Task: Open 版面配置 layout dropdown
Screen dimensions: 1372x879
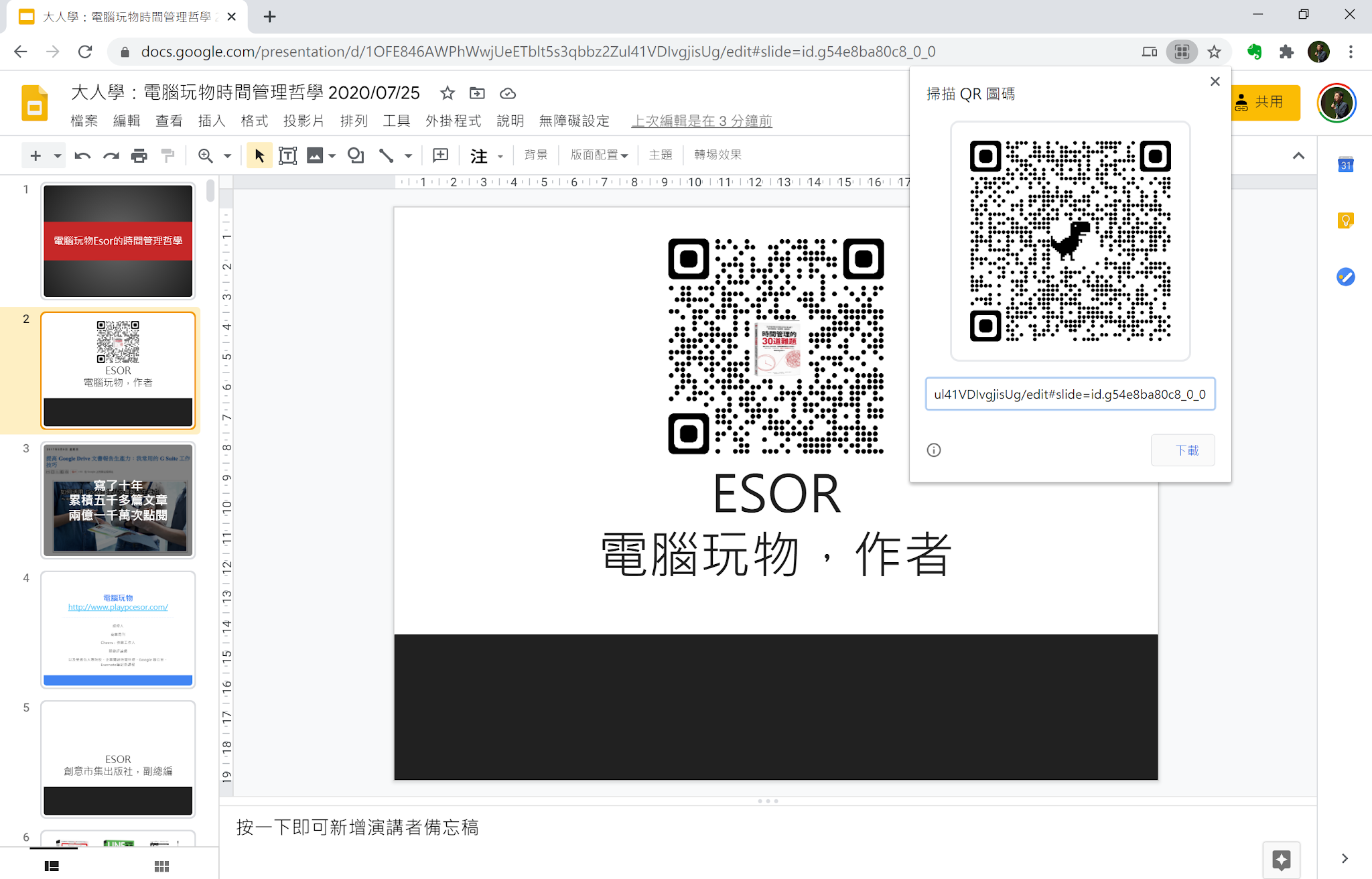Action: [599, 155]
